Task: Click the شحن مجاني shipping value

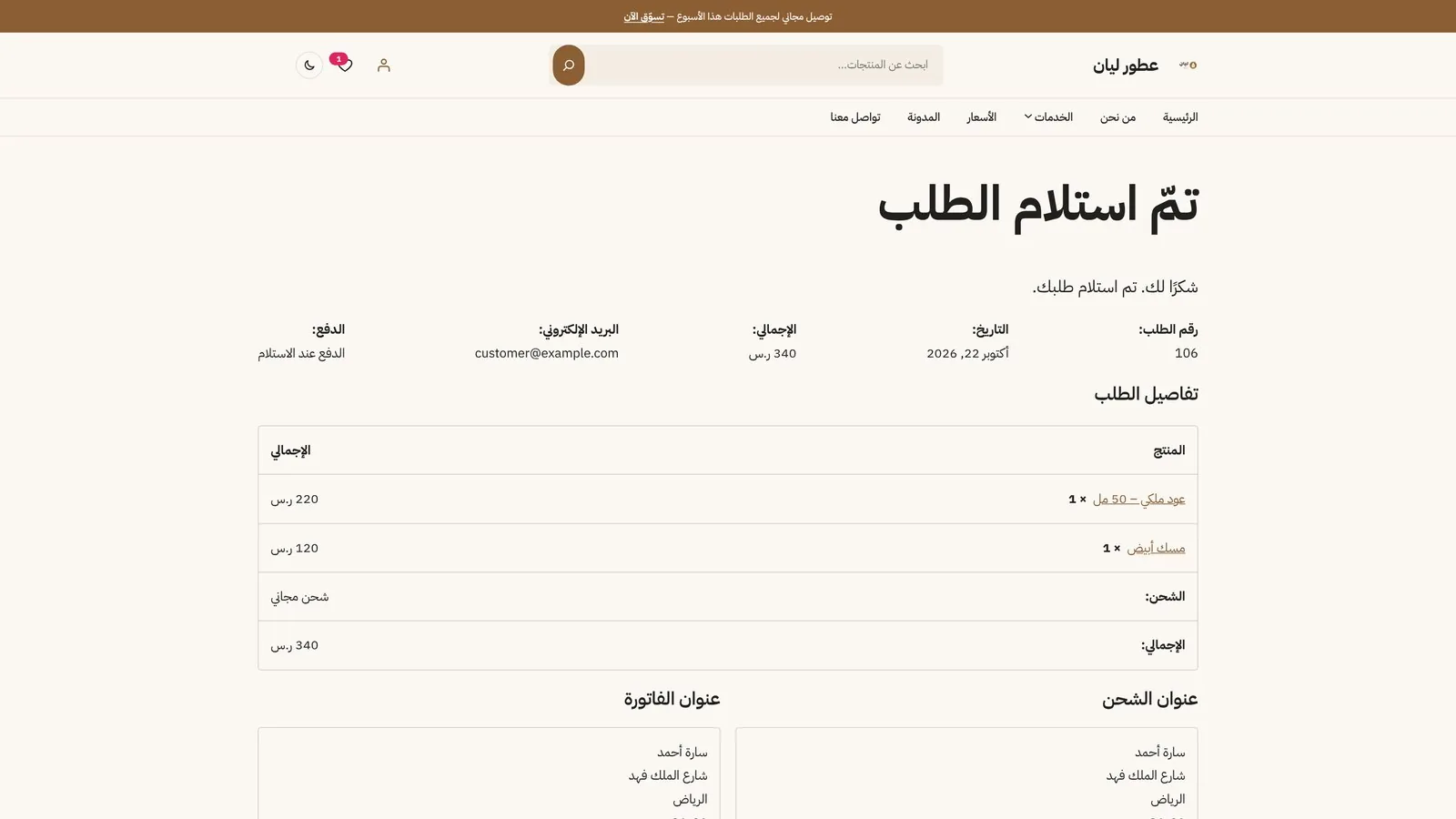Action: tap(299, 597)
